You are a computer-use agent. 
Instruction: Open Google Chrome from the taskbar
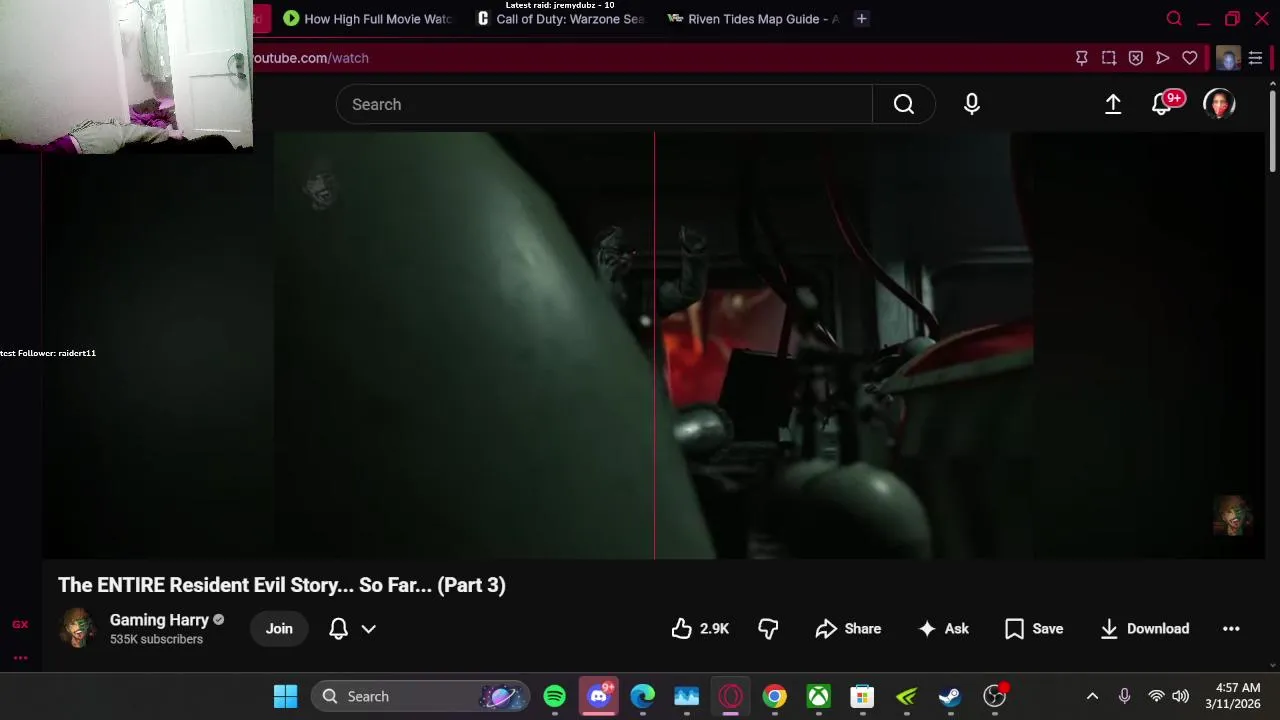[x=774, y=696]
